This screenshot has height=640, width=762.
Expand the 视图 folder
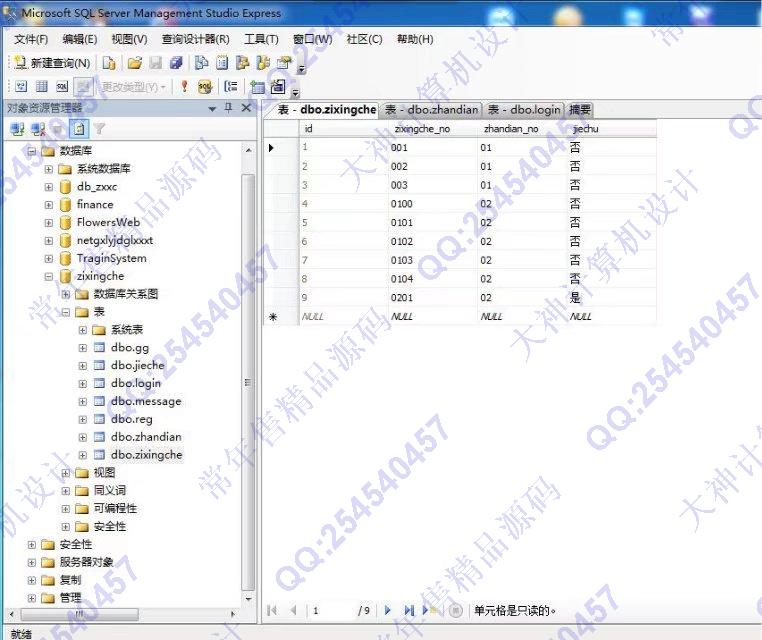point(66,473)
